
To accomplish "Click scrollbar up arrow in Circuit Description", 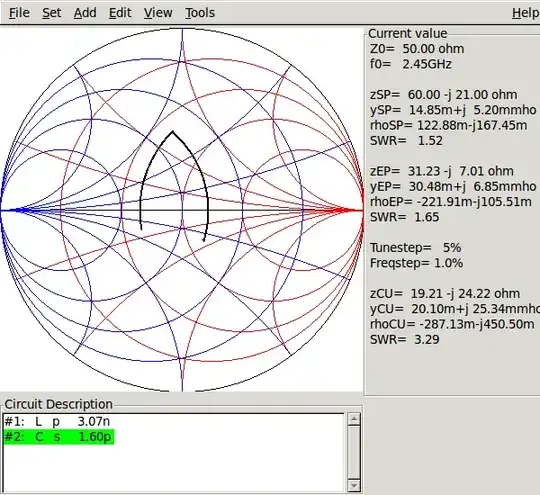I will (x=354, y=419).
